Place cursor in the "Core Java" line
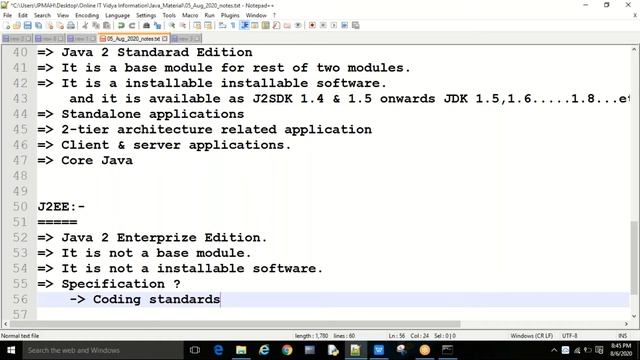 [97, 160]
